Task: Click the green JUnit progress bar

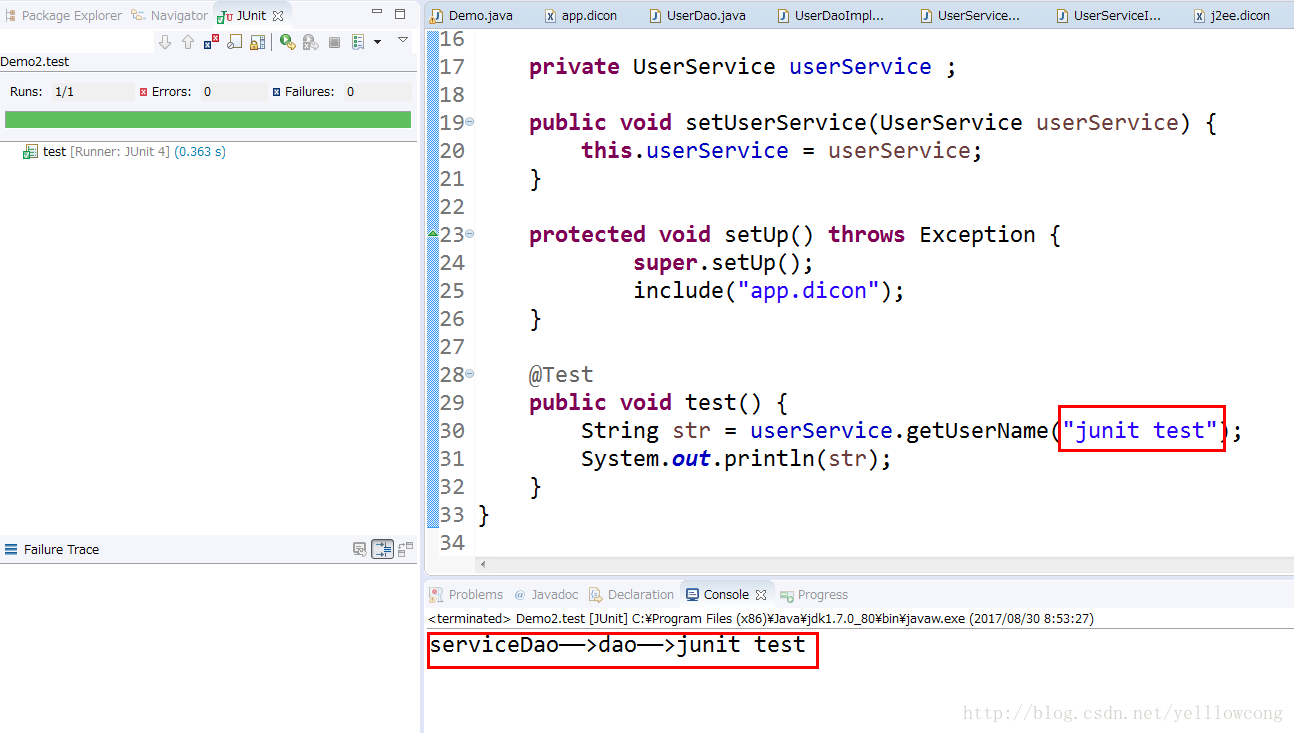Action: click(208, 119)
